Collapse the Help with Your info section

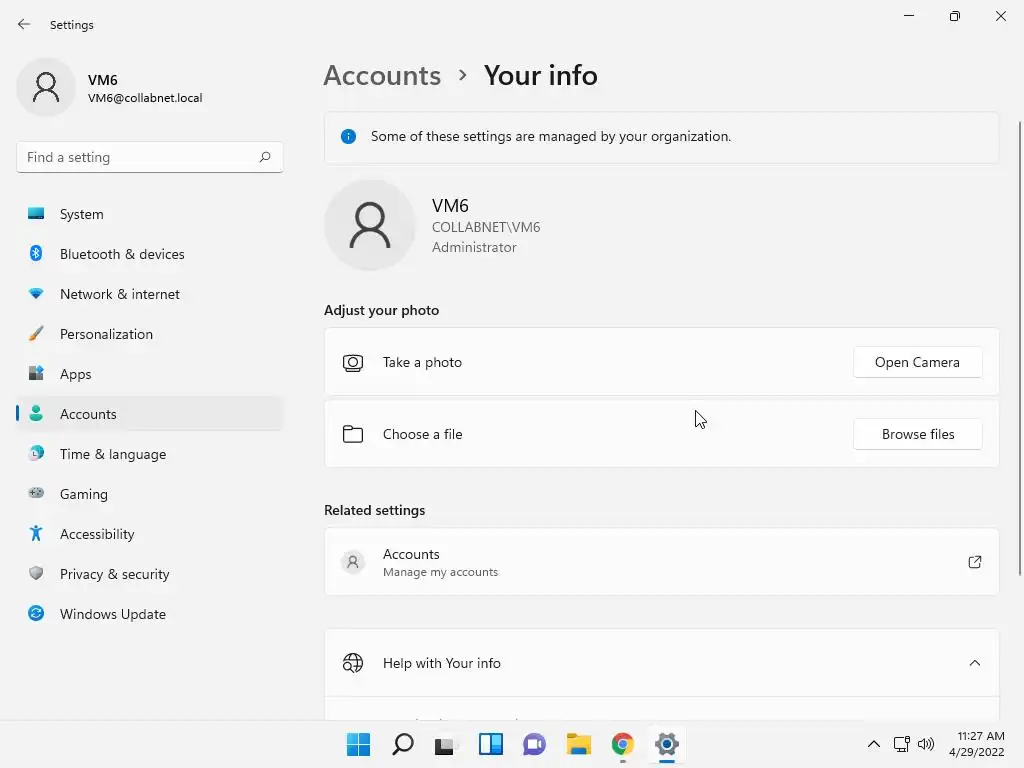coord(974,663)
